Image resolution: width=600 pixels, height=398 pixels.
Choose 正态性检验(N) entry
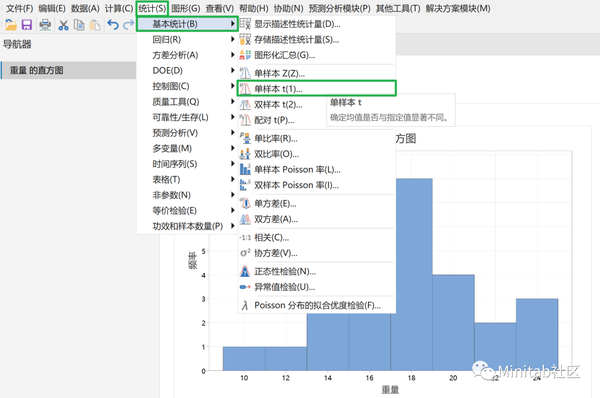tap(317, 271)
